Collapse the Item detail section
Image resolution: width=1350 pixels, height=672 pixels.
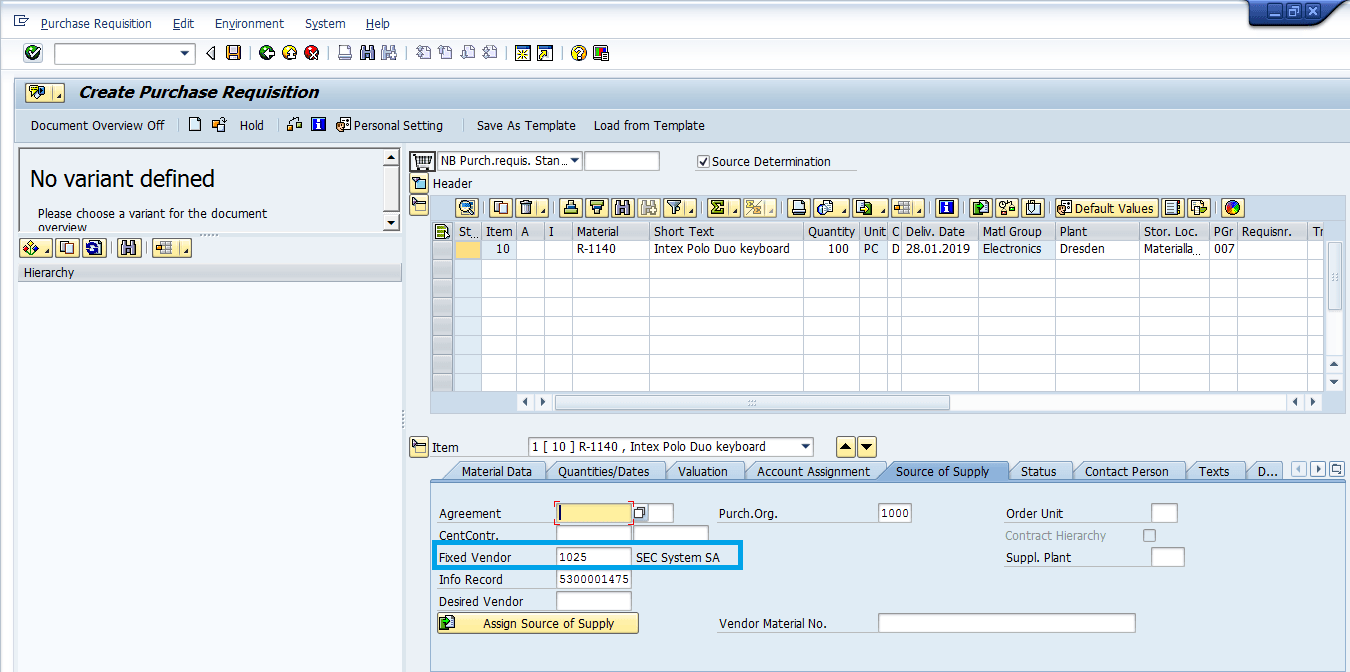click(419, 447)
